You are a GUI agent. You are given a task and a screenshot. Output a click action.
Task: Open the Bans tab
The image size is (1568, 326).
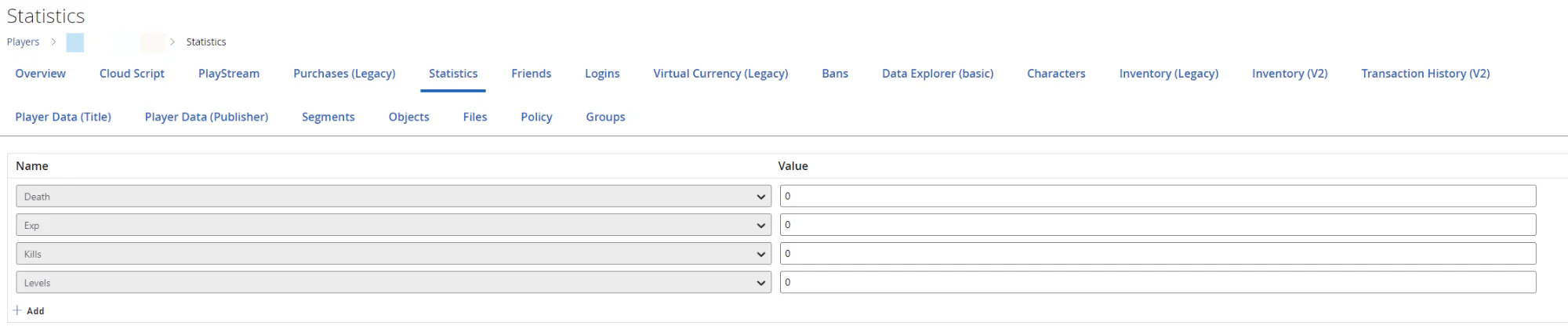(x=835, y=74)
